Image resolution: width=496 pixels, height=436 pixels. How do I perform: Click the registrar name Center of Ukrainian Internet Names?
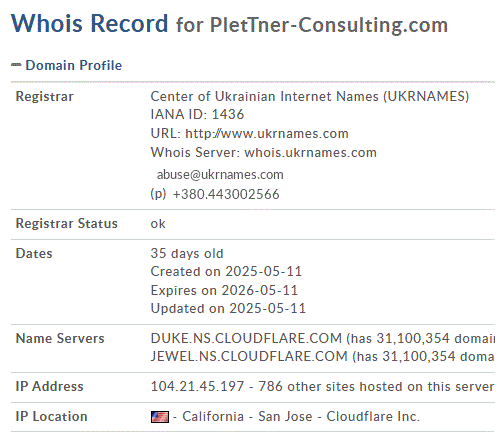[265, 96]
